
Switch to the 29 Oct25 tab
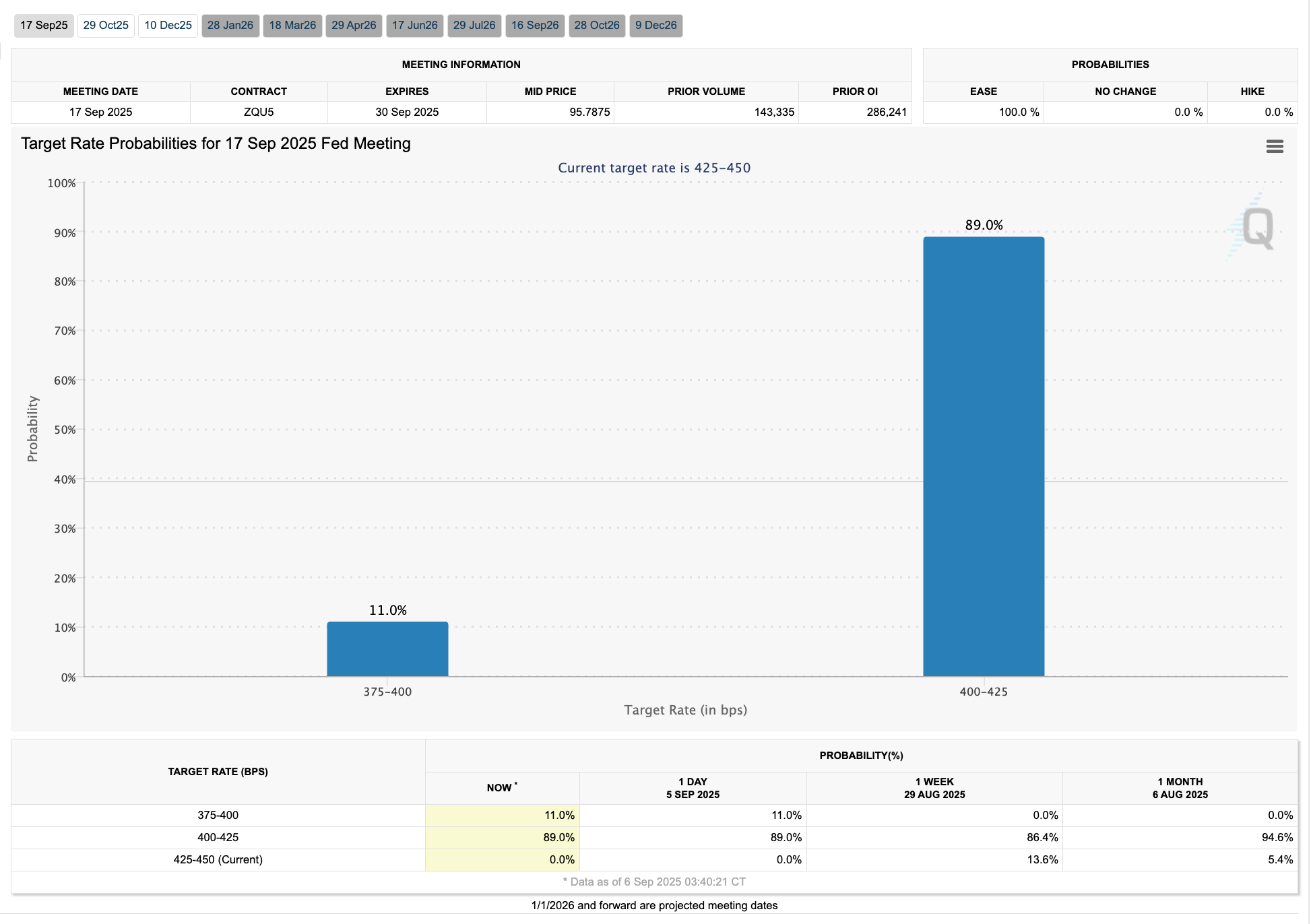coord(106,26)
